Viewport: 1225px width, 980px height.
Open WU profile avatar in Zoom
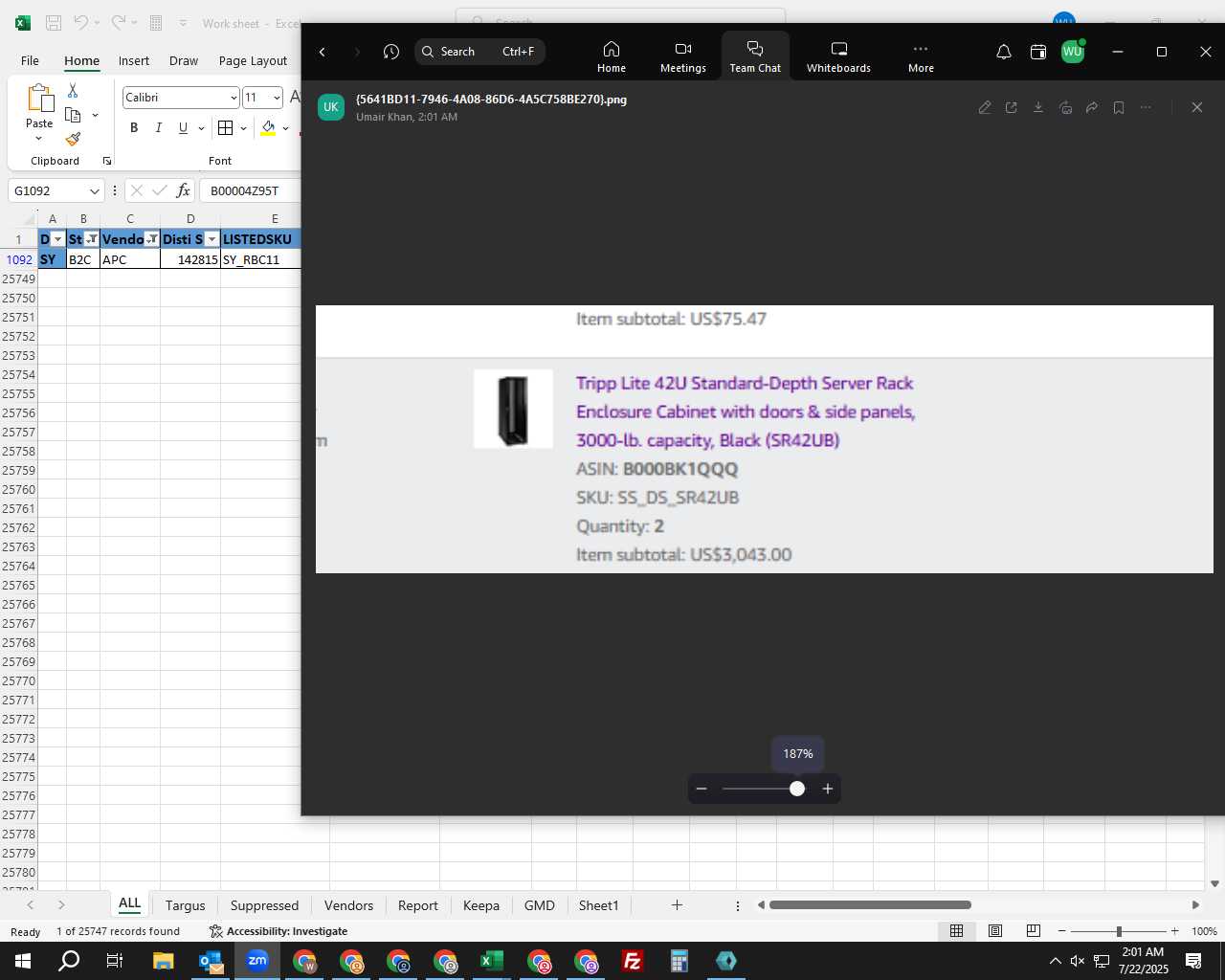tap(1073, 52)
